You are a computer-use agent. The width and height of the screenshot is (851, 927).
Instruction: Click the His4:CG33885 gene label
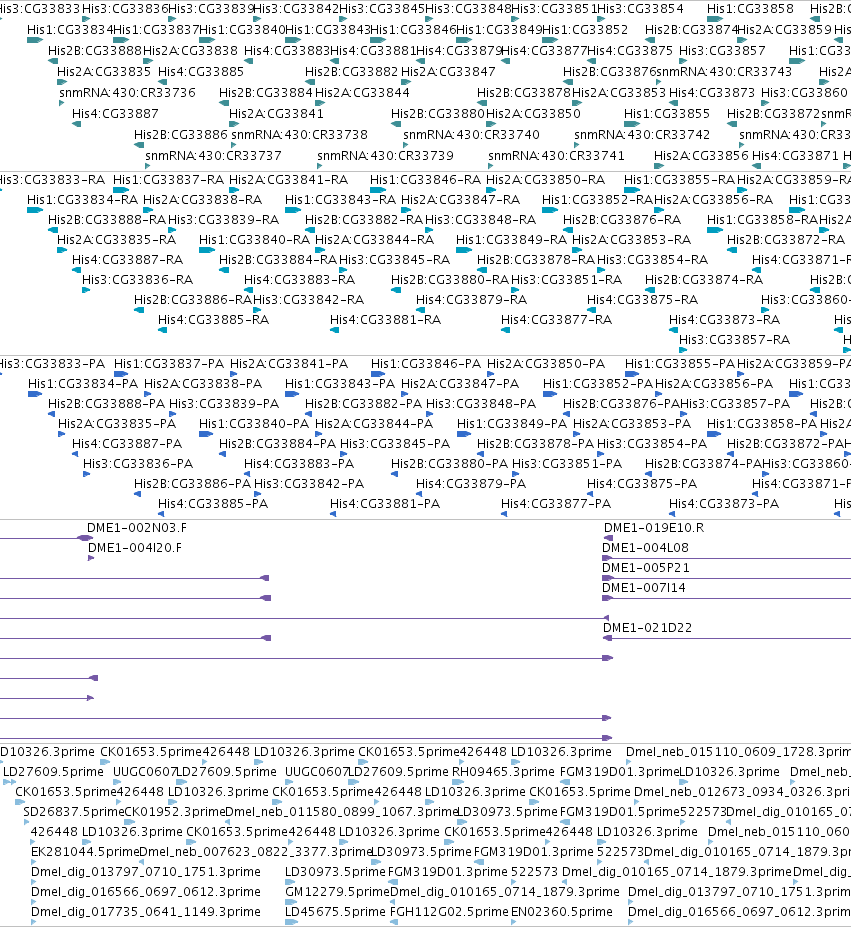[201, 72]
